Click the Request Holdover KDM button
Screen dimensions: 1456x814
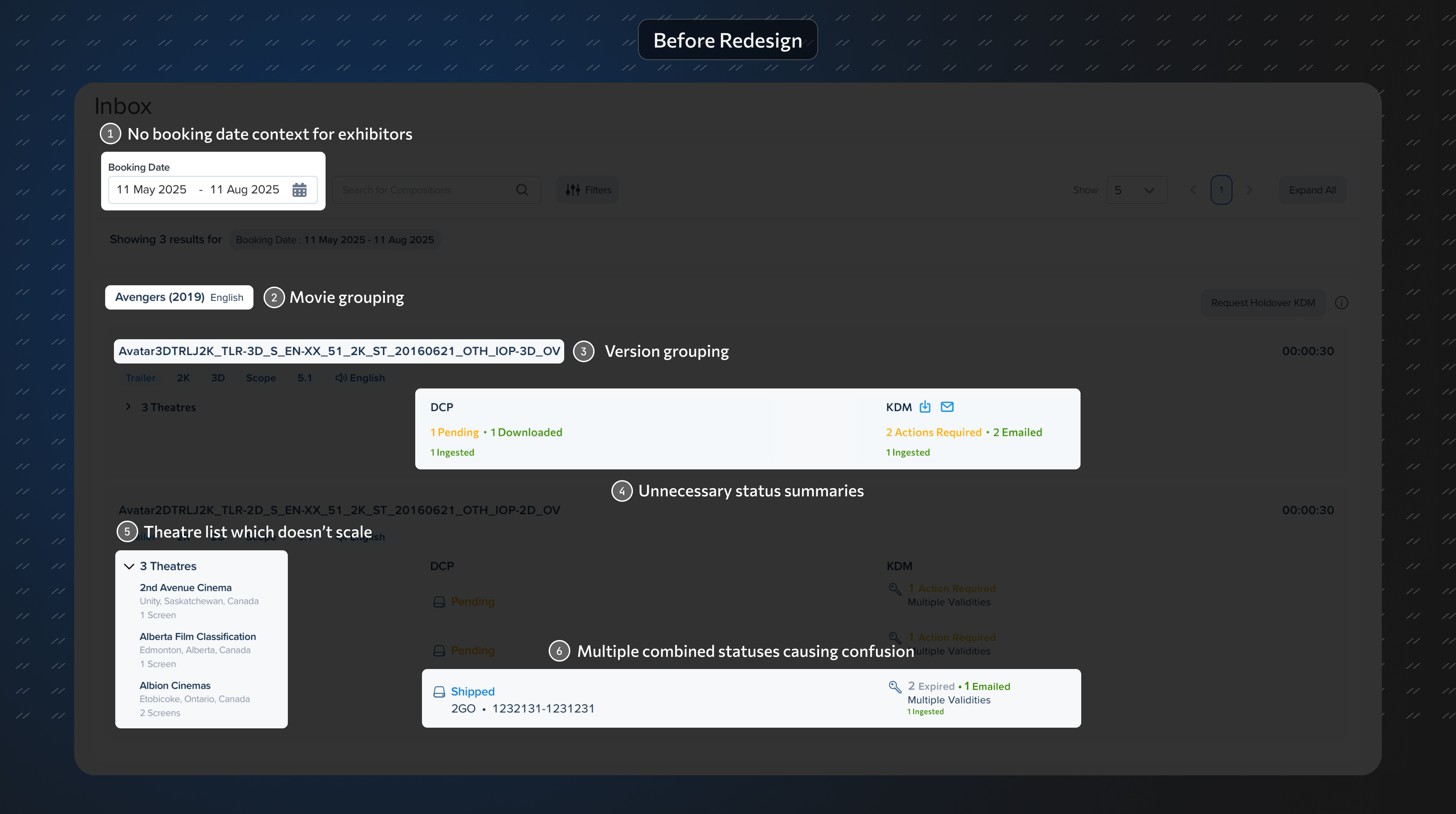[x=1263, y=302]
